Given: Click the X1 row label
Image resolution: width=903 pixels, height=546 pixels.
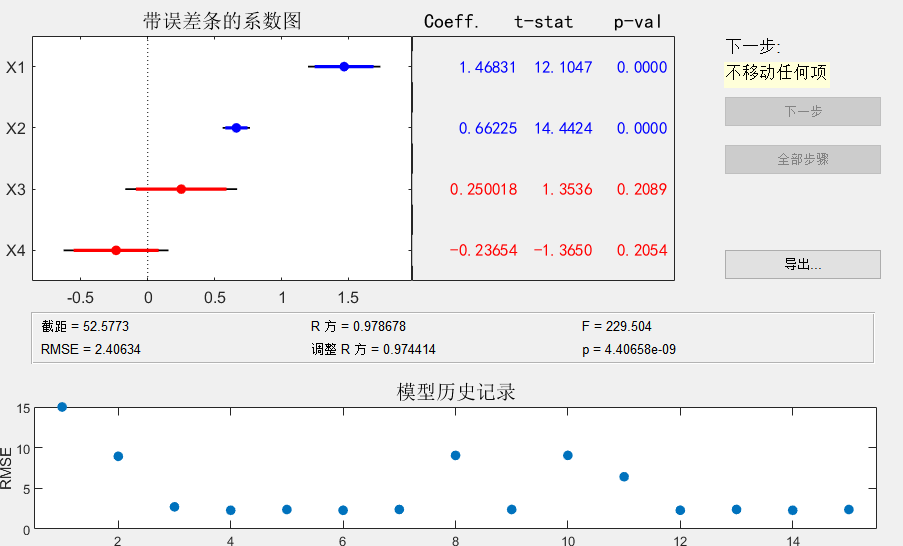Looking at the screenshot, I should 16,67.
